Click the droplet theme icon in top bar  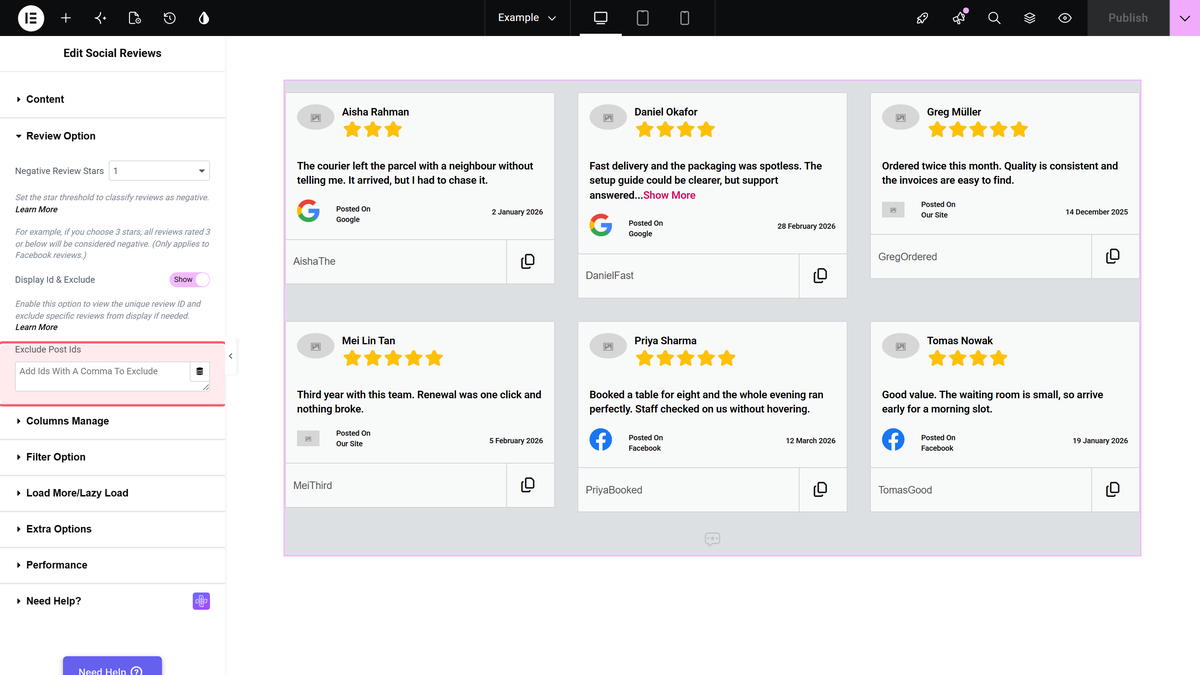tap(204, 18)
